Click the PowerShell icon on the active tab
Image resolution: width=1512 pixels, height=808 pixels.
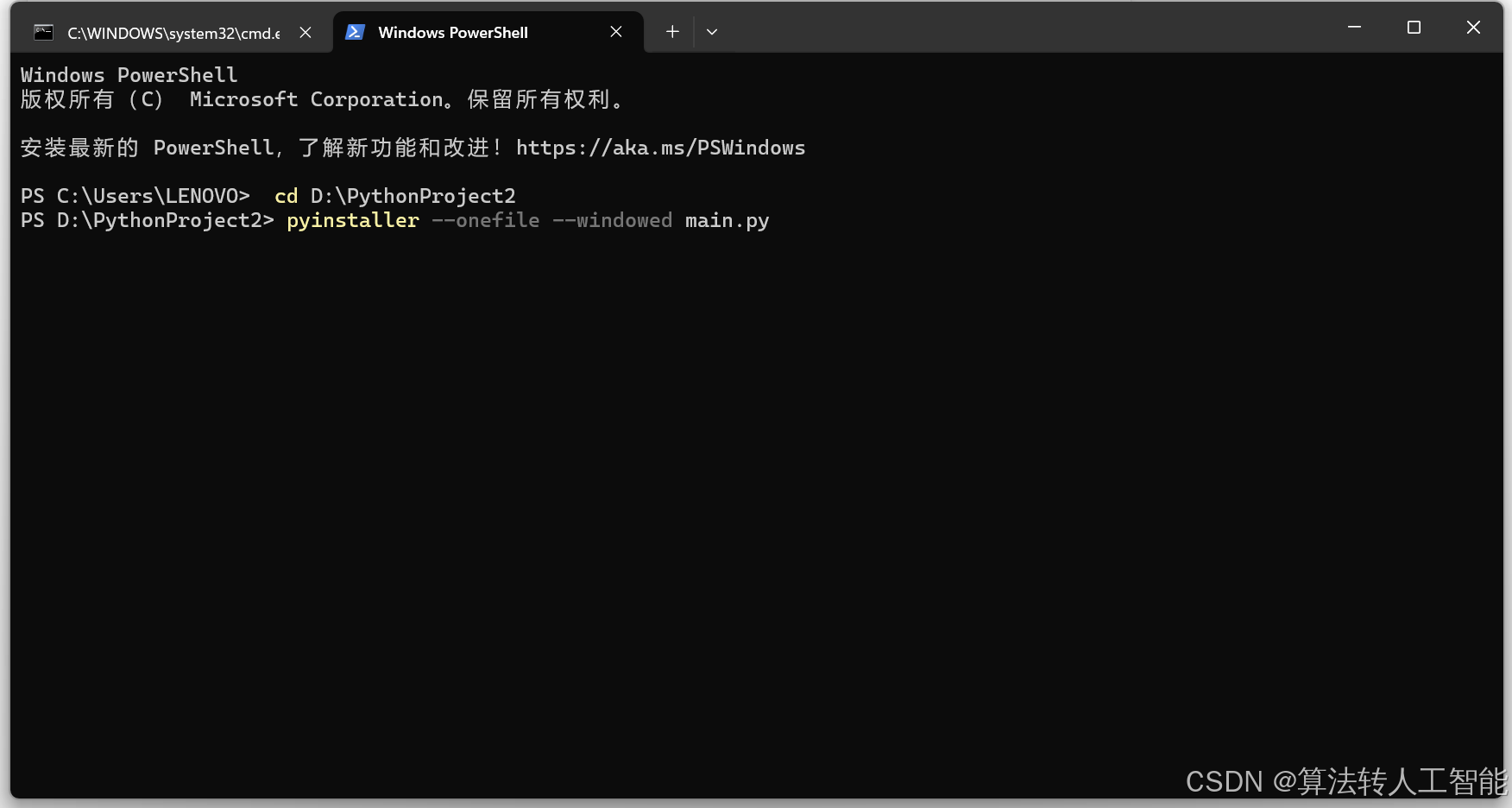(x=355, y=32)
